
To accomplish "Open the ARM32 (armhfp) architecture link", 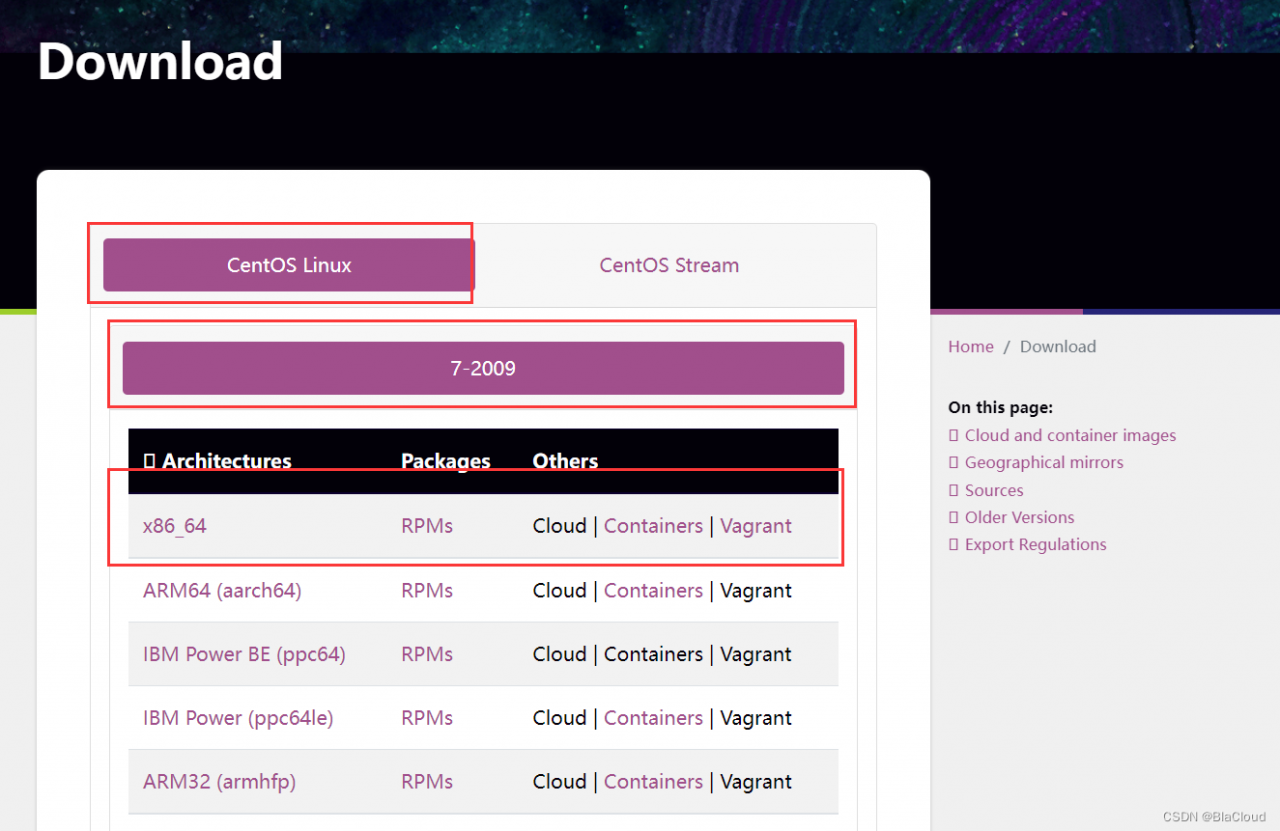I will coord(219,782).
